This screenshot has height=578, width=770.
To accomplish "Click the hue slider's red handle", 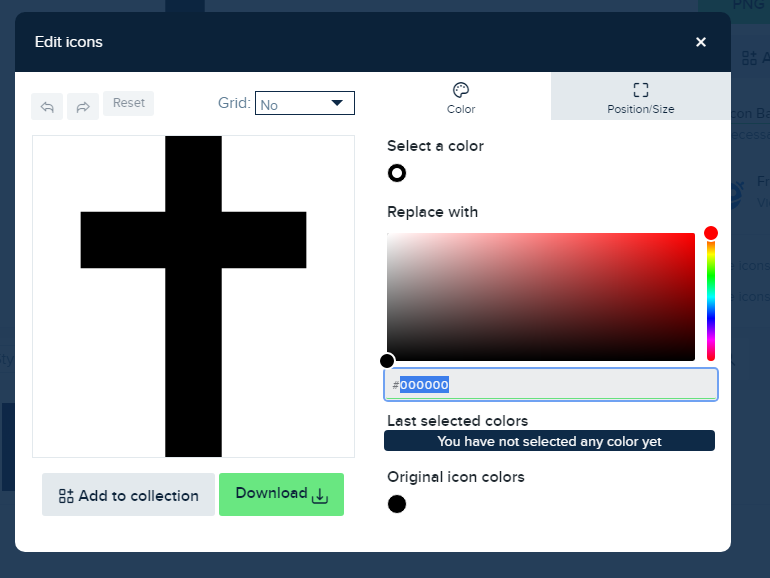I will coord(711,233).
